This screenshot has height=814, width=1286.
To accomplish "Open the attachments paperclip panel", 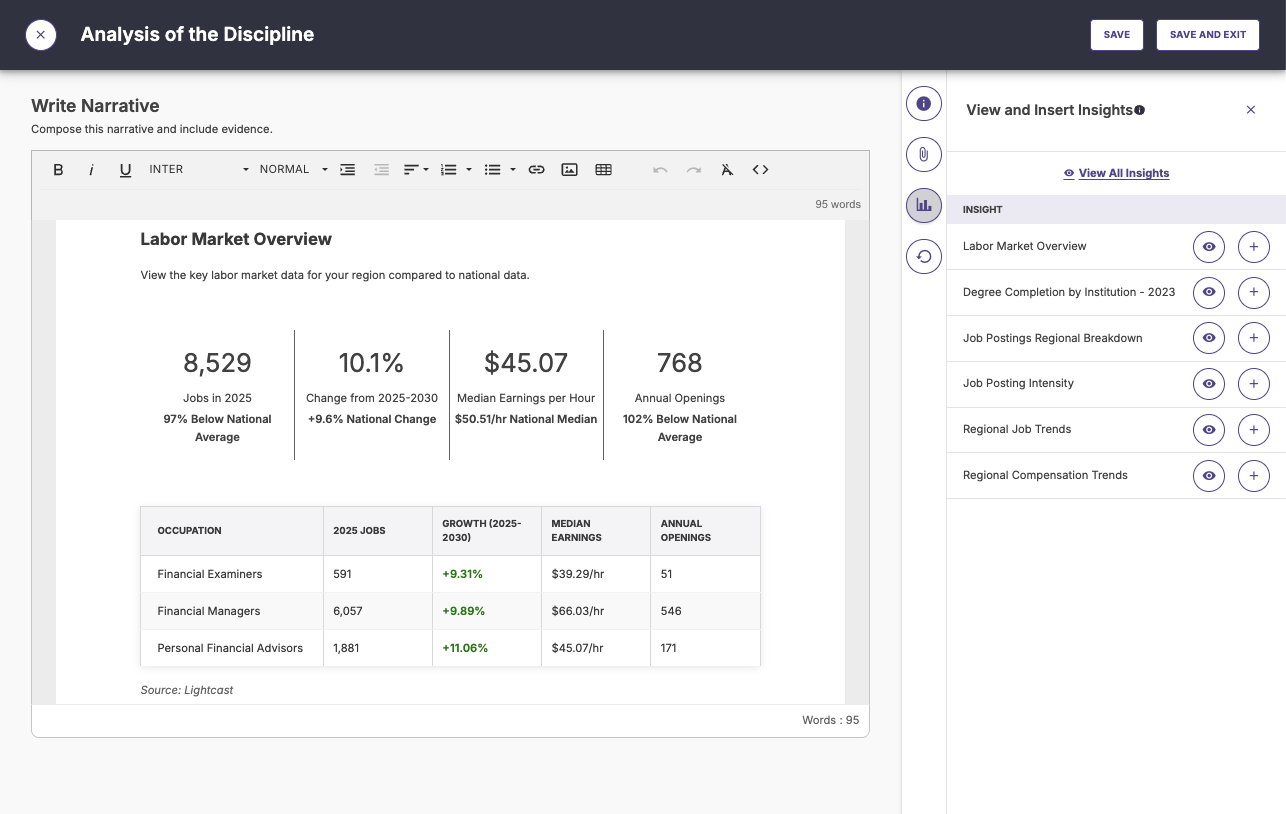I will (x=924, y=154).
